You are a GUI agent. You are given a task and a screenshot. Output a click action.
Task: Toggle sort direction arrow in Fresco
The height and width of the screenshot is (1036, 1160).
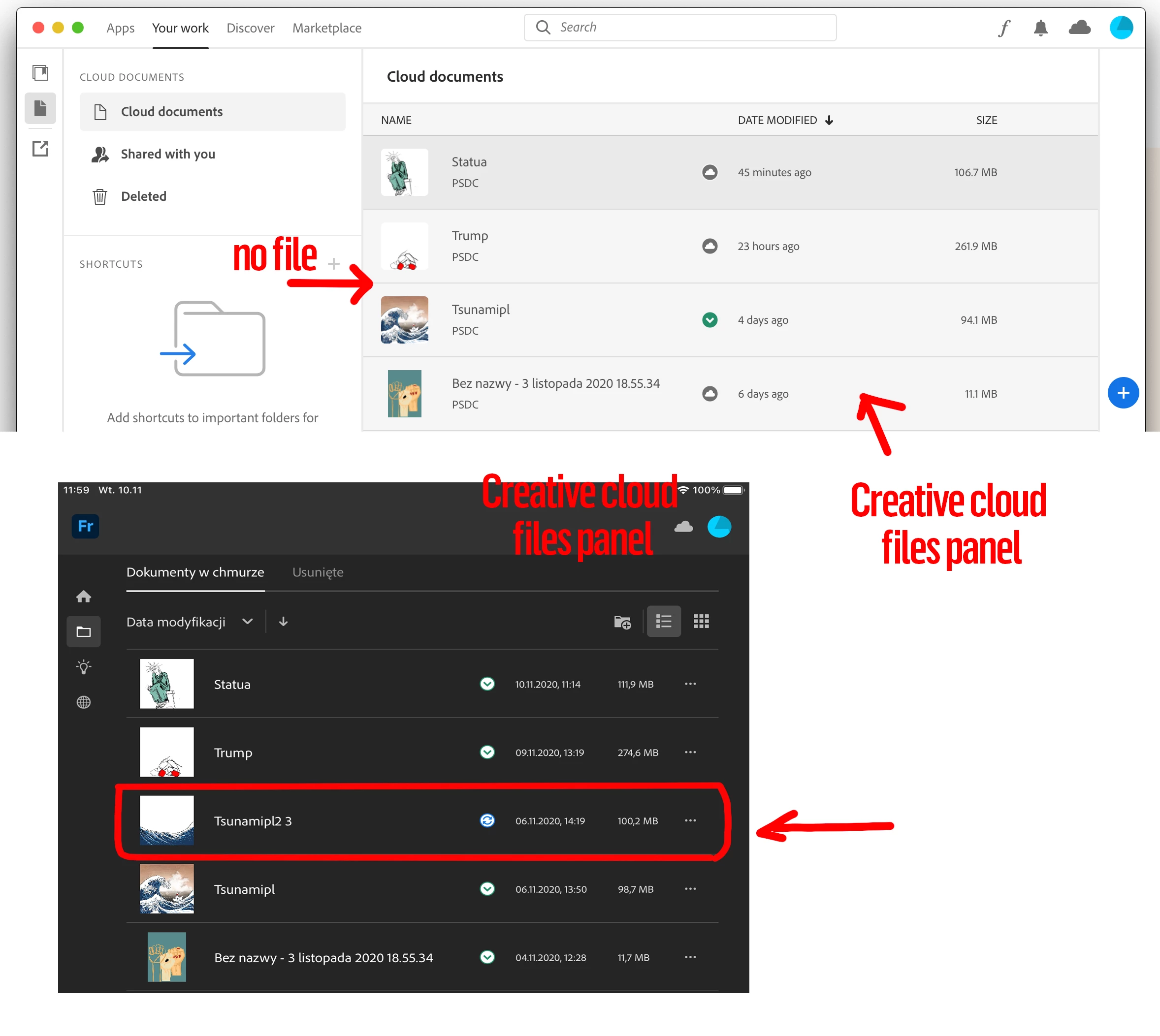pos(283,622)
